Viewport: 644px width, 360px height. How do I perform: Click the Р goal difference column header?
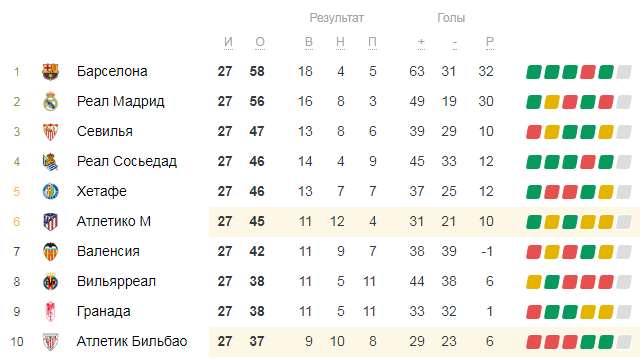490,42
